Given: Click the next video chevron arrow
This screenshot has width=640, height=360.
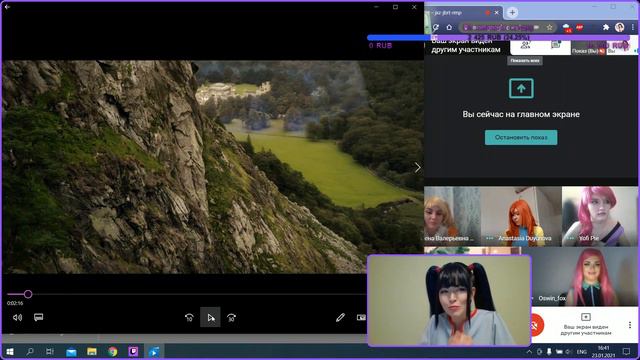Looking at the screenshot, I should click(x=417, y=167).
